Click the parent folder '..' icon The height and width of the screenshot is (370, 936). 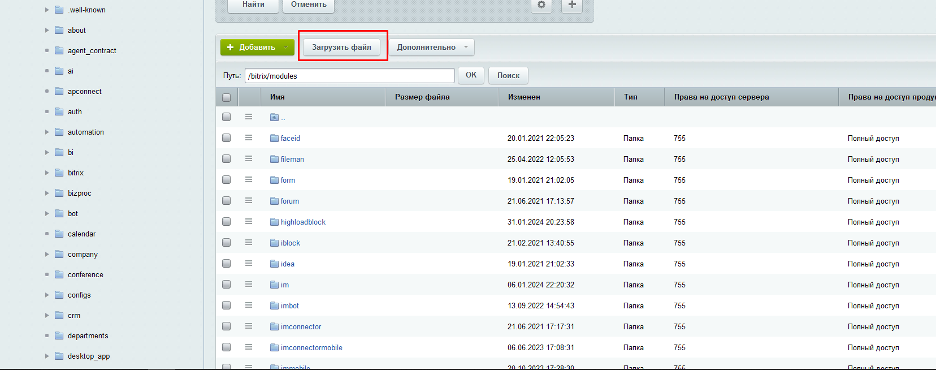275,117
